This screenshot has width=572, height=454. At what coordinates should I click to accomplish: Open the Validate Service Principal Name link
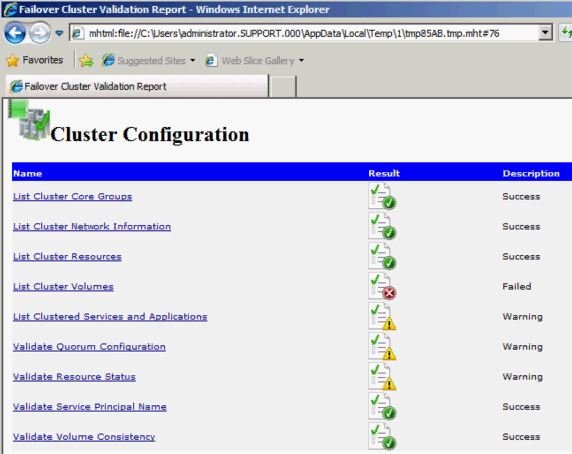[90, 407]
